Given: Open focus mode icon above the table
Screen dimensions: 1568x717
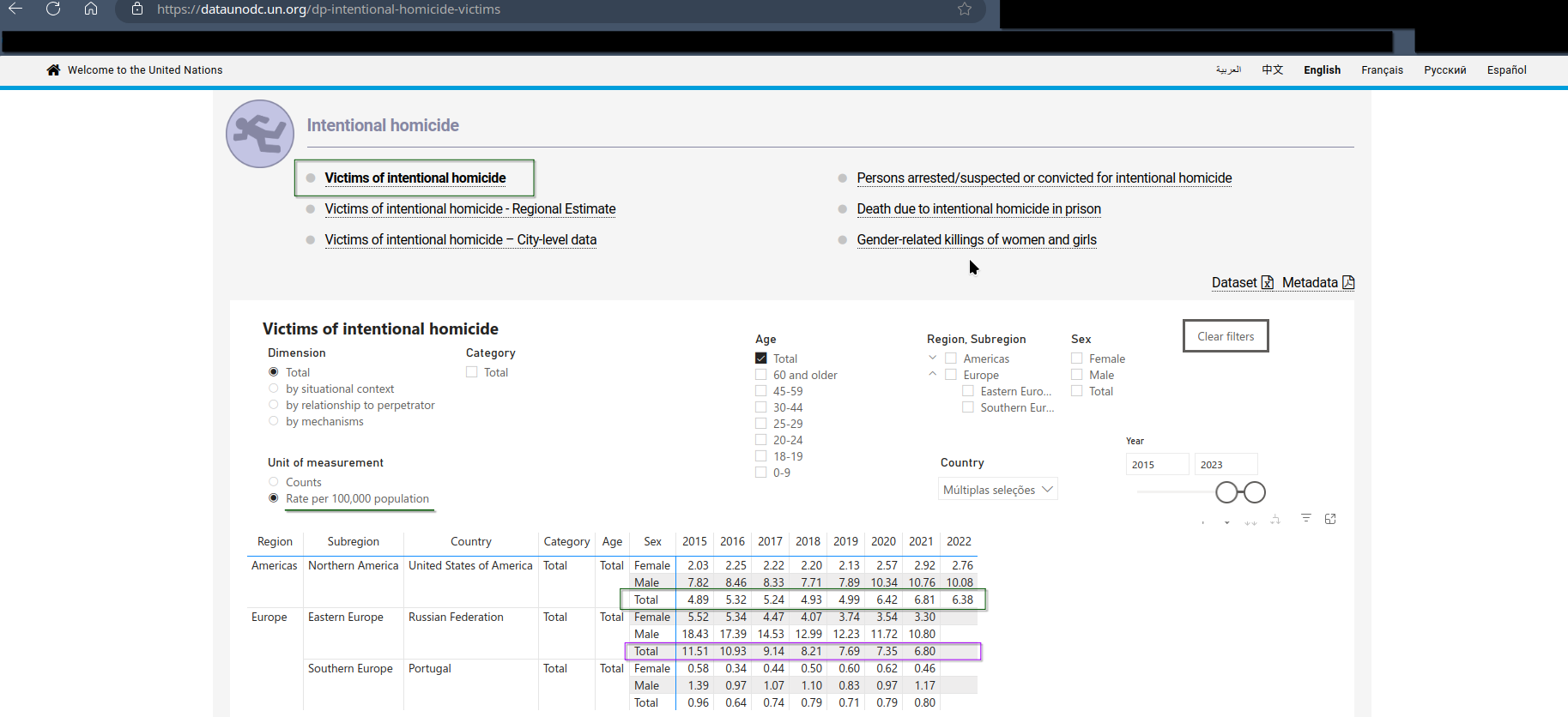Looking at the screenshot, I should click(x=1330, y=519).
